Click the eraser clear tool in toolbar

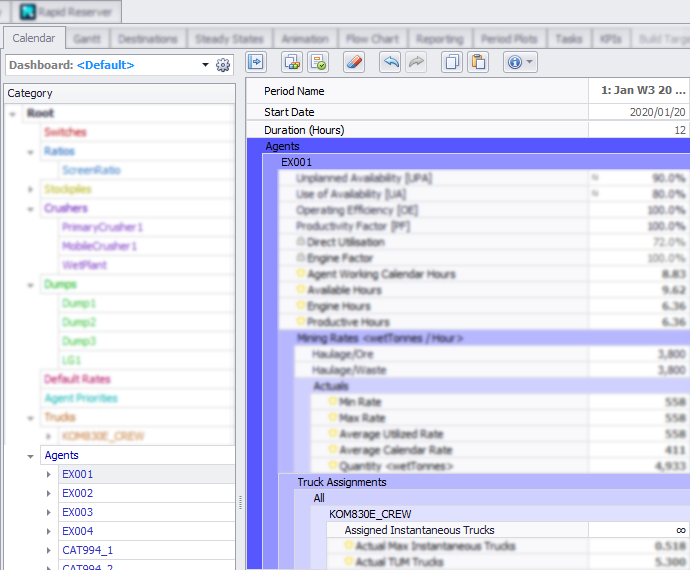point(353,62)
